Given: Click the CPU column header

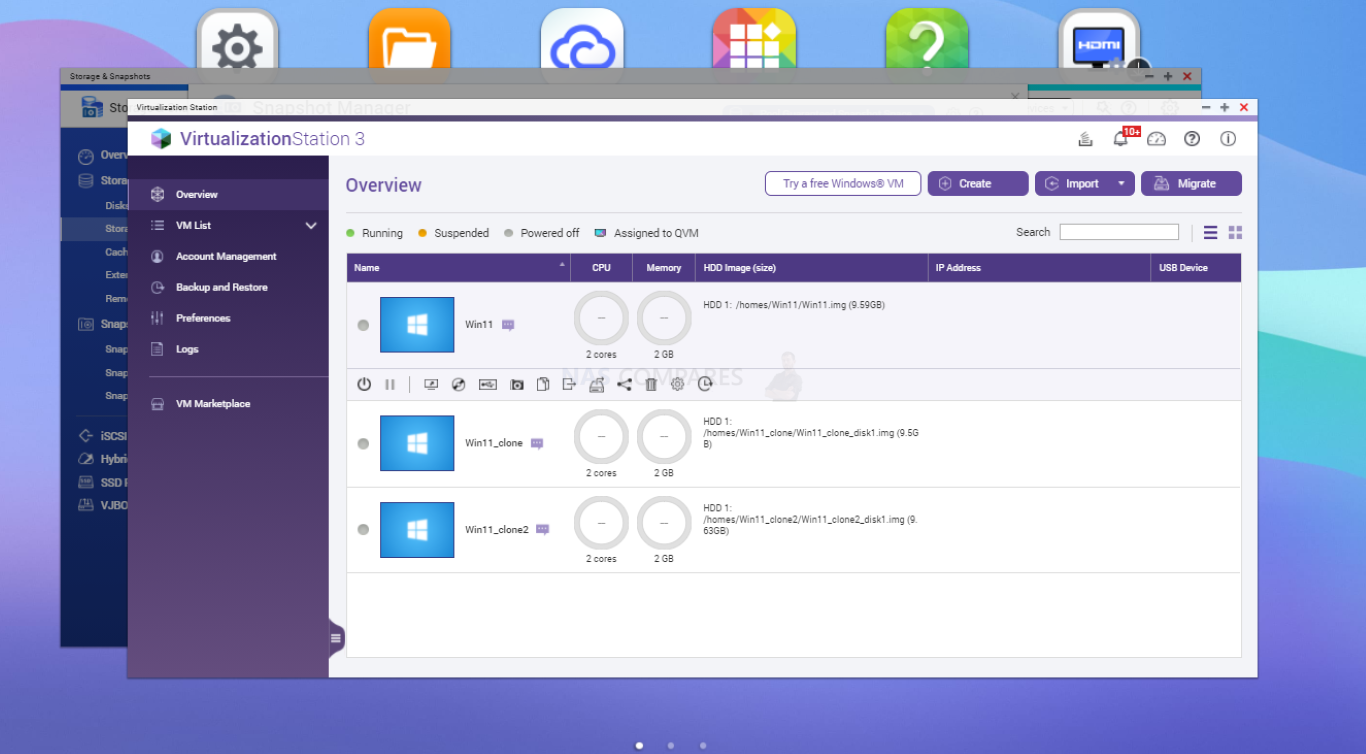Looking at the screenshot, I should [601, 268].
